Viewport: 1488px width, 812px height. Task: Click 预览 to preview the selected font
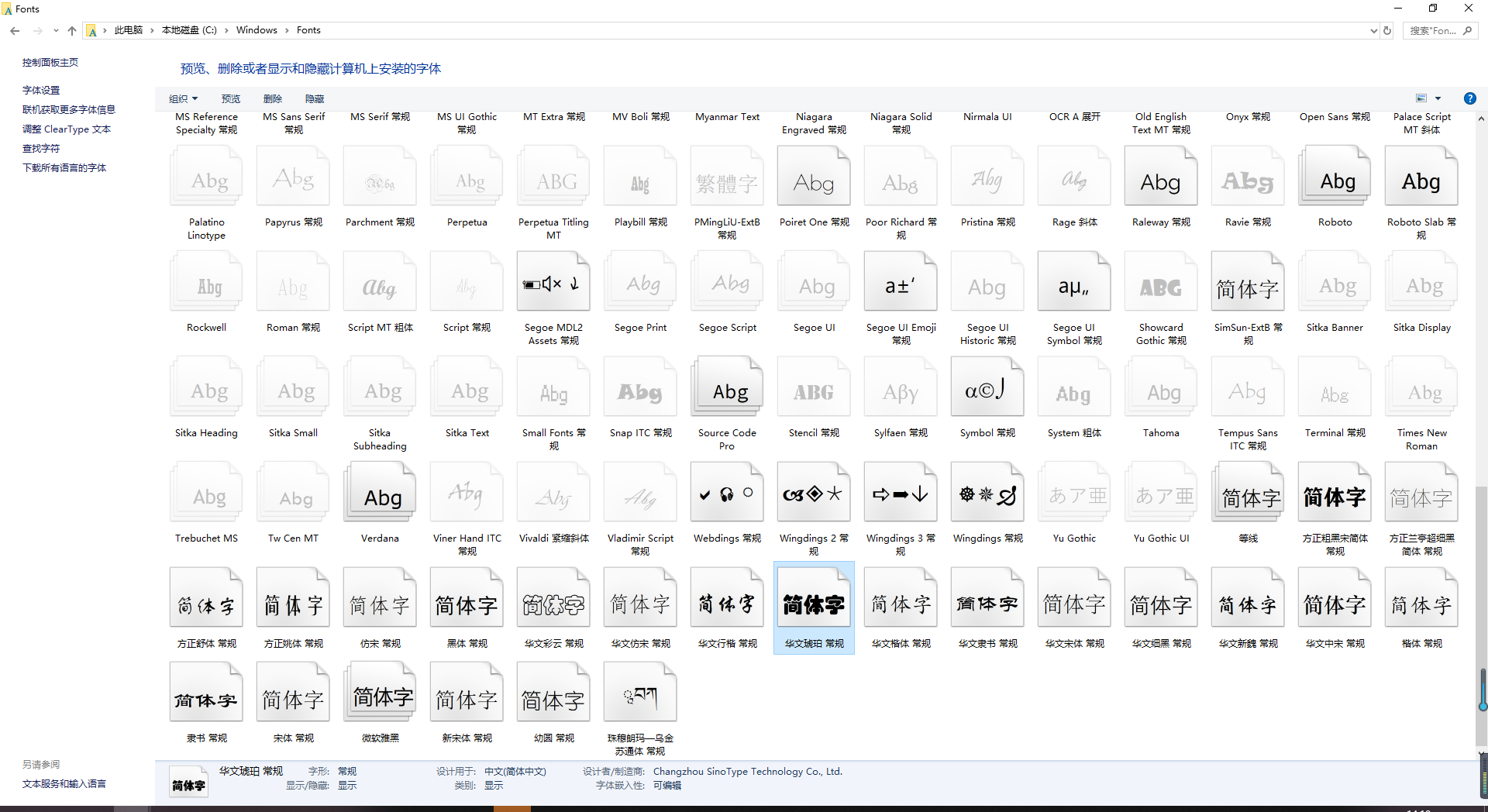pos(230,98)
